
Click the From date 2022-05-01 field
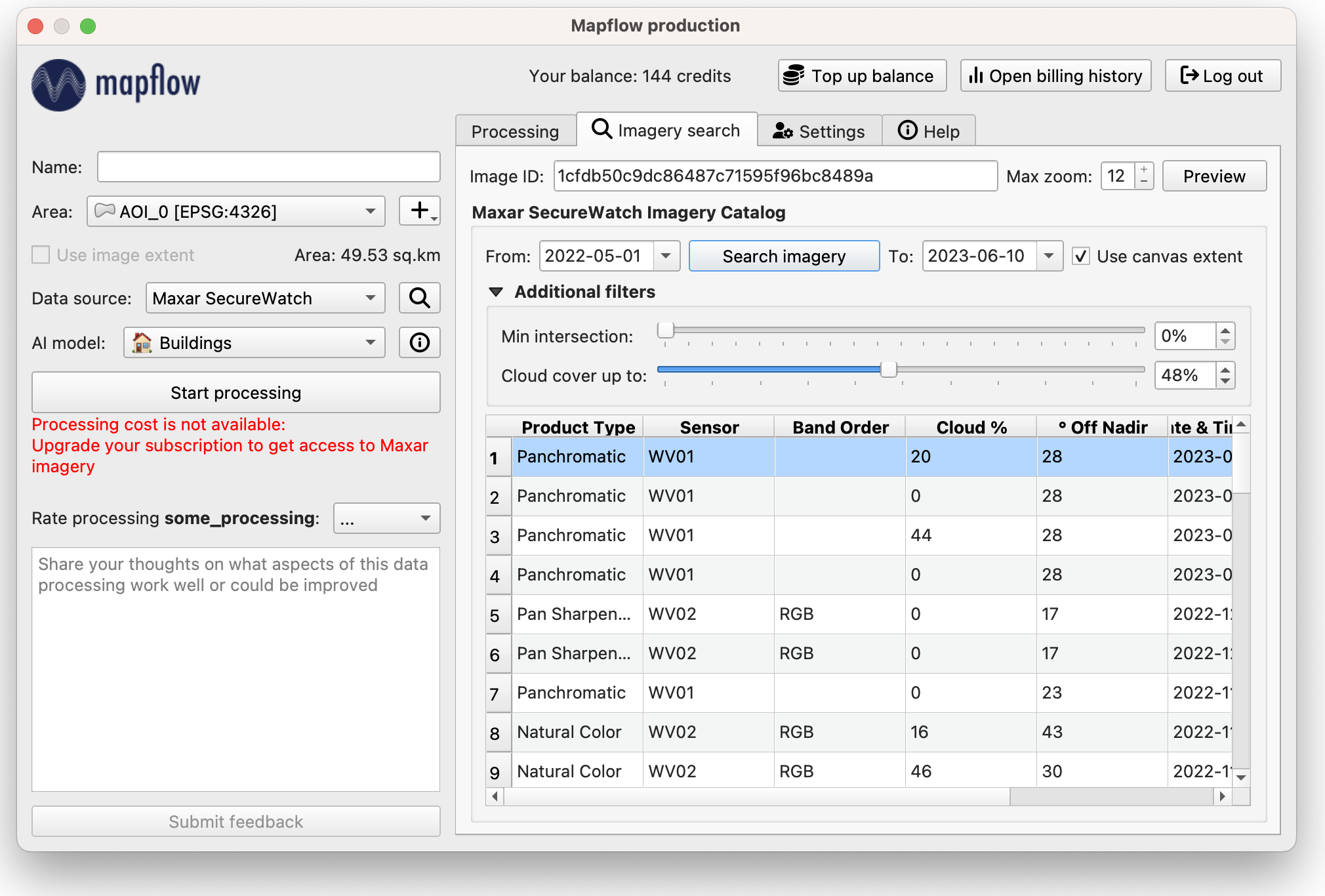[596, 256]
